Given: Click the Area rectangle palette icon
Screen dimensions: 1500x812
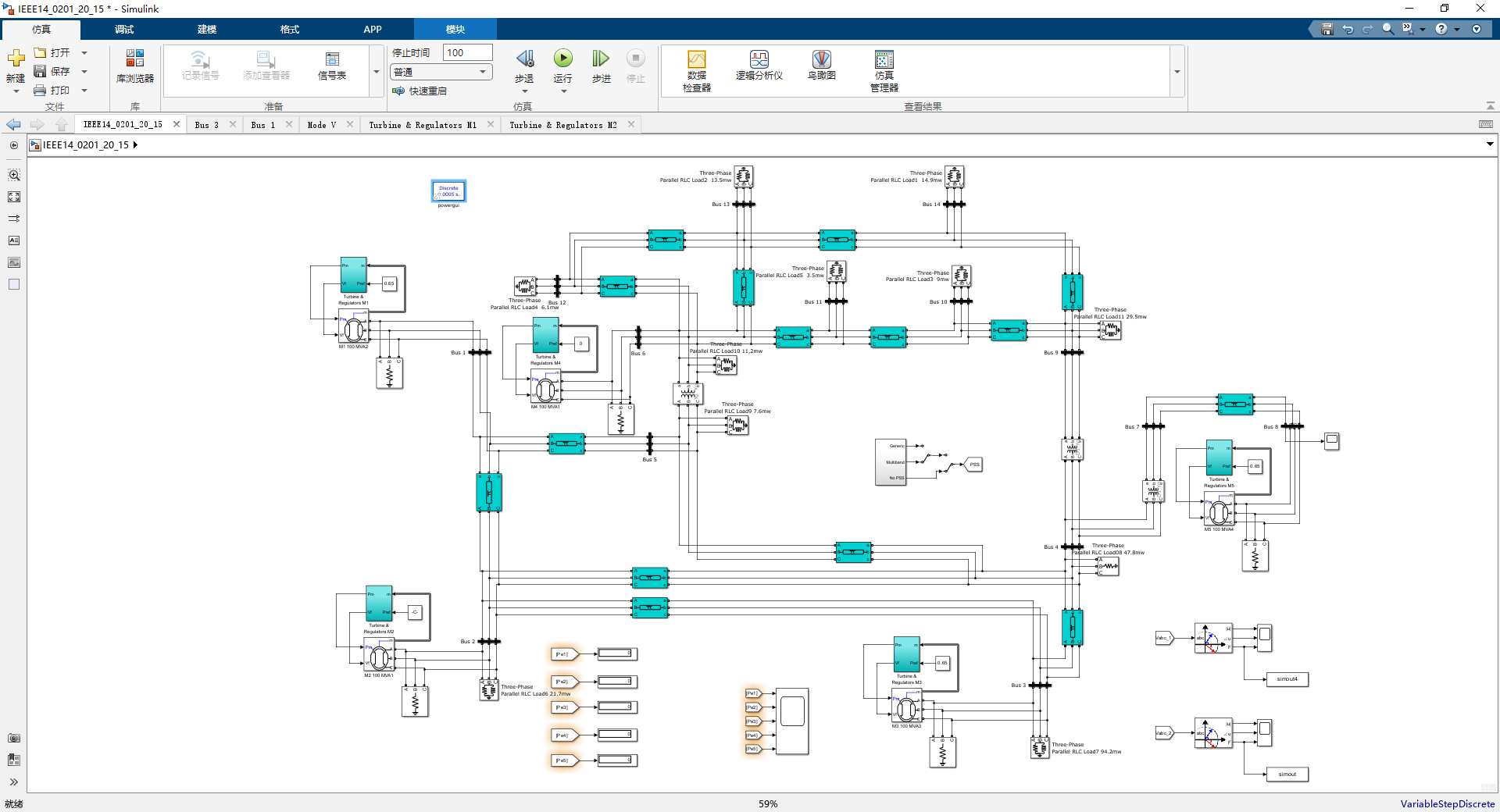Looking at the screenshot, I should pos(14,284).
